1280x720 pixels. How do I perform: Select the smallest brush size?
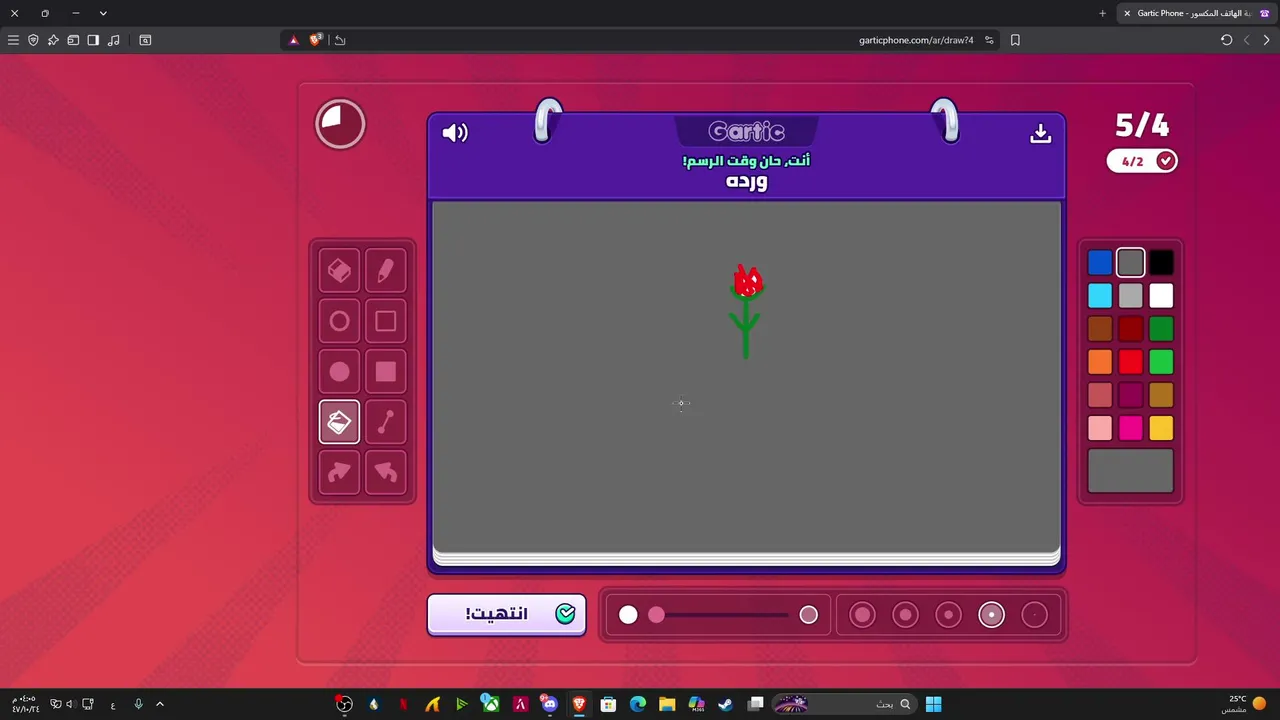(1034, 615)
